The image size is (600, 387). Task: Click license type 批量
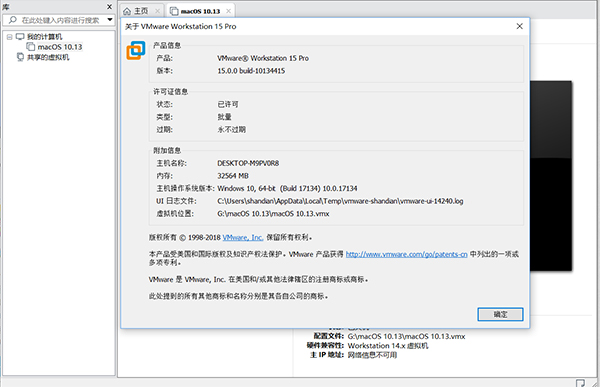(225, 117)
